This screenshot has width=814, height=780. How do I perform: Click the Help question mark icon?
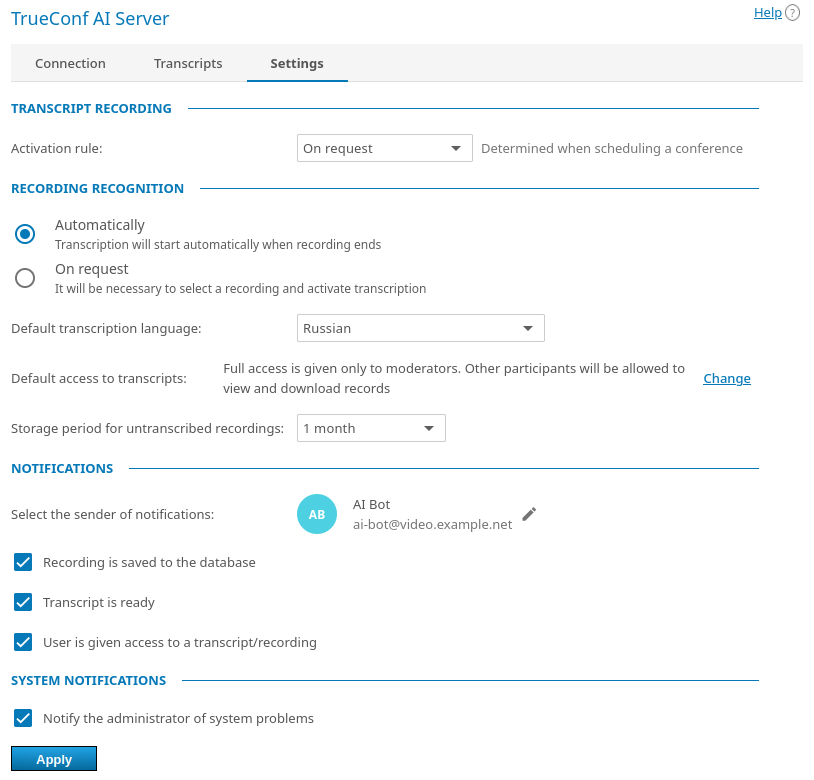click(793, 13)
